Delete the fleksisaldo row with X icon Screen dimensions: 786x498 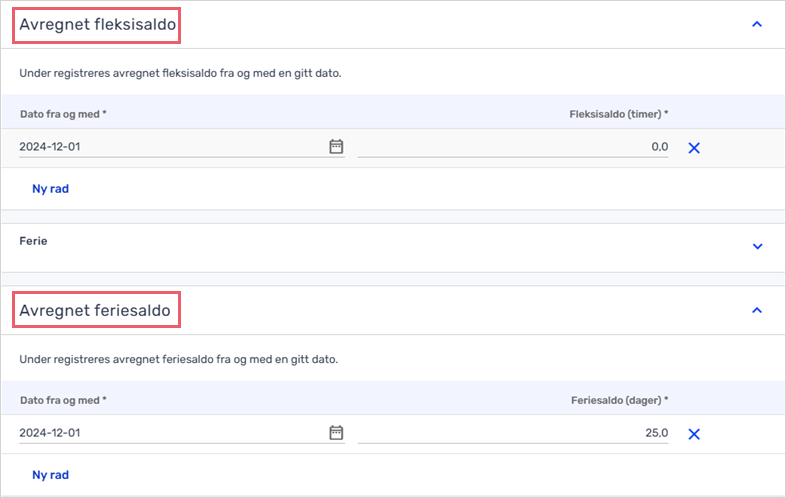(694, 148)
